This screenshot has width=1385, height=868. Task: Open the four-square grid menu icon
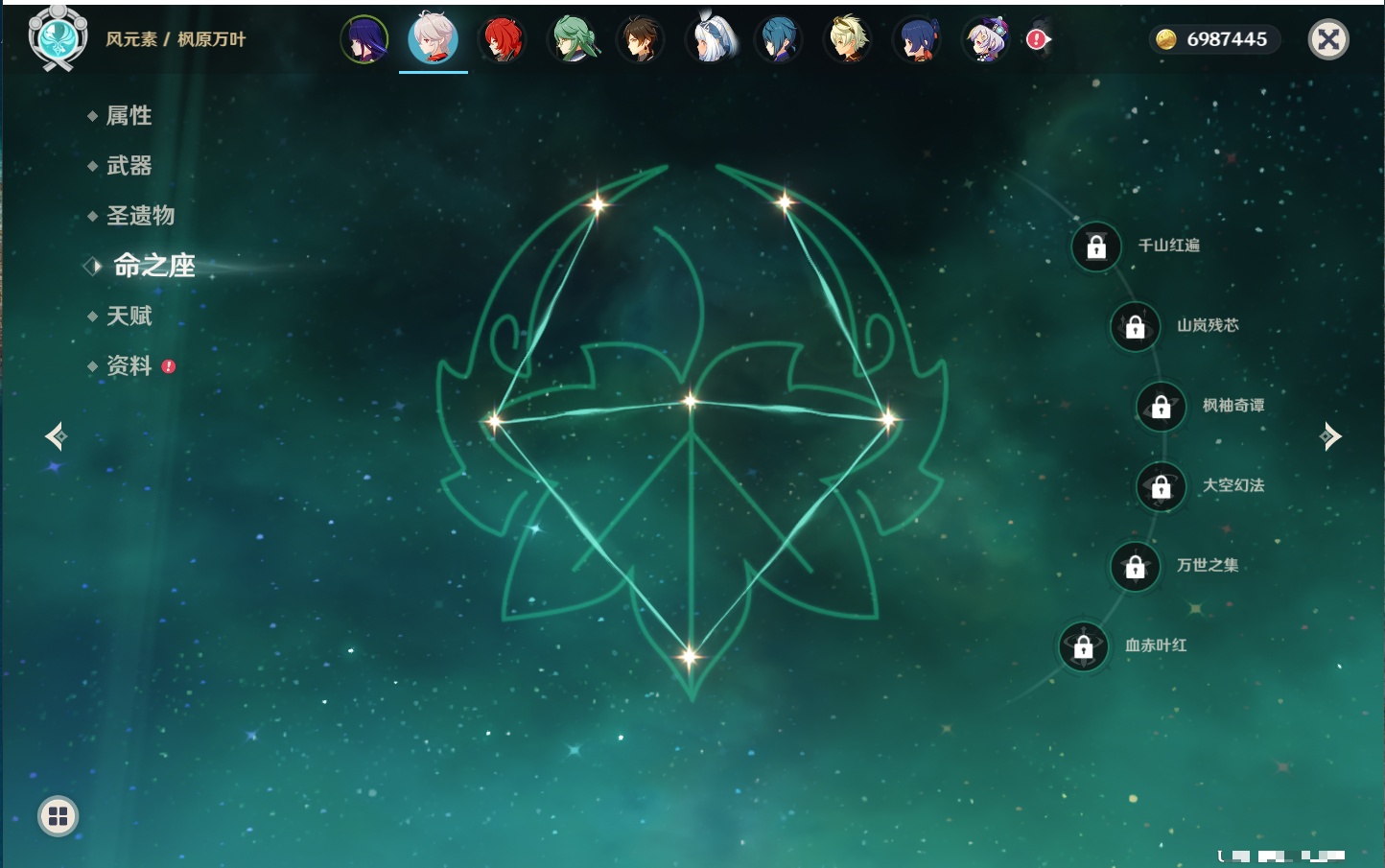click(x=58, y=816)
